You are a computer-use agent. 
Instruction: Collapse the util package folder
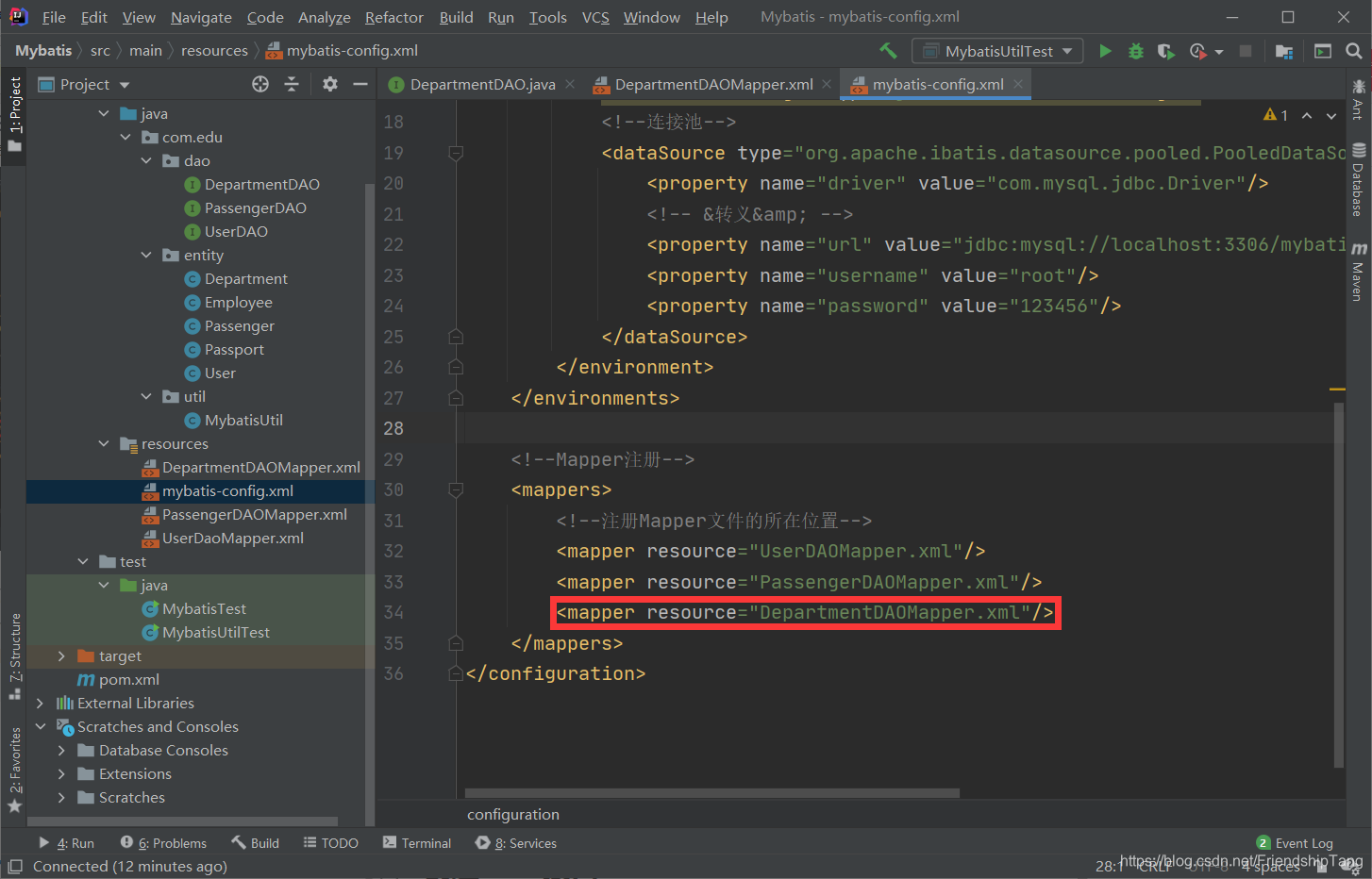point(146,396)
